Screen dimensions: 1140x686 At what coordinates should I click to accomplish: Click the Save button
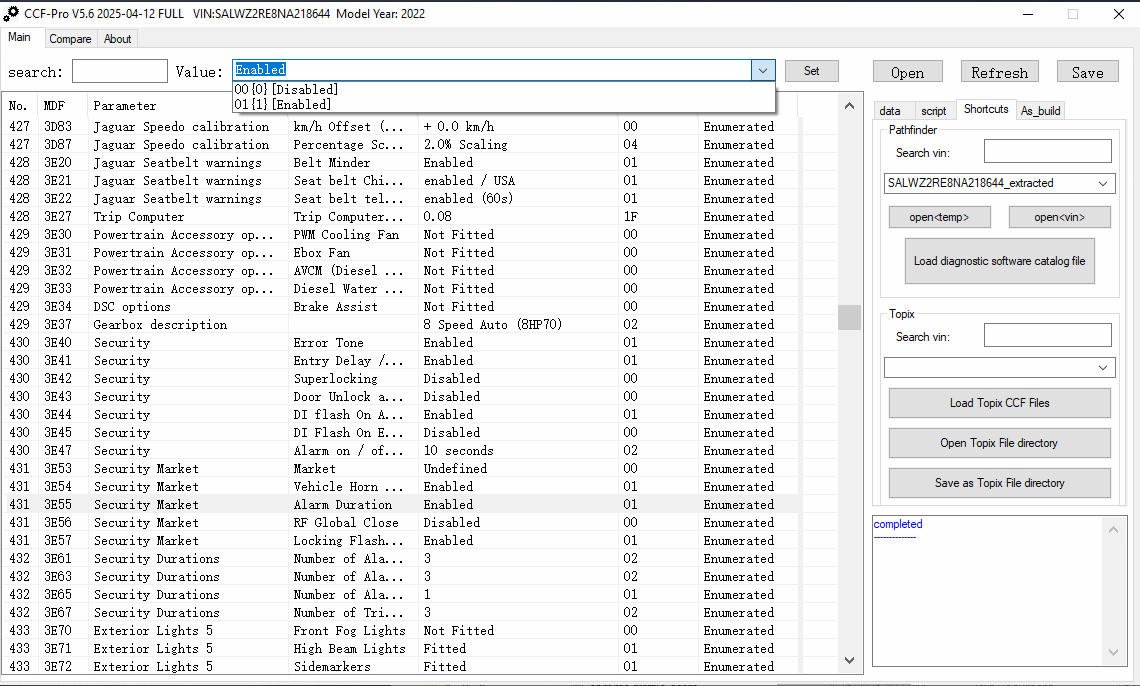point(1088,72)
